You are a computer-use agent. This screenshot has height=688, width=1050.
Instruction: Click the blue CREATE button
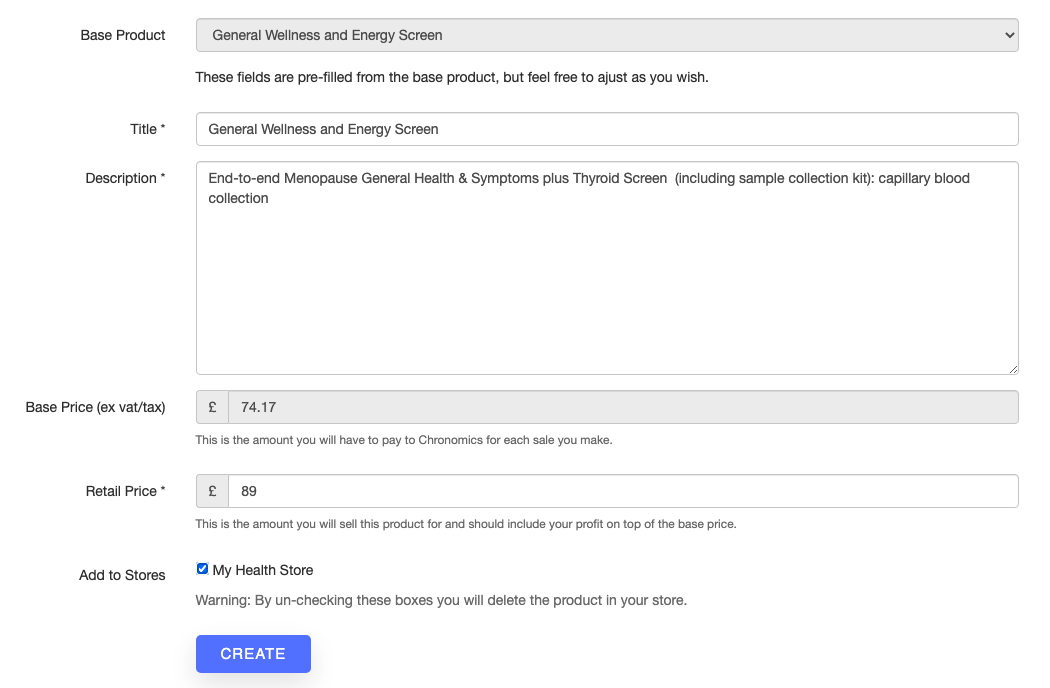tap(253, 654)
